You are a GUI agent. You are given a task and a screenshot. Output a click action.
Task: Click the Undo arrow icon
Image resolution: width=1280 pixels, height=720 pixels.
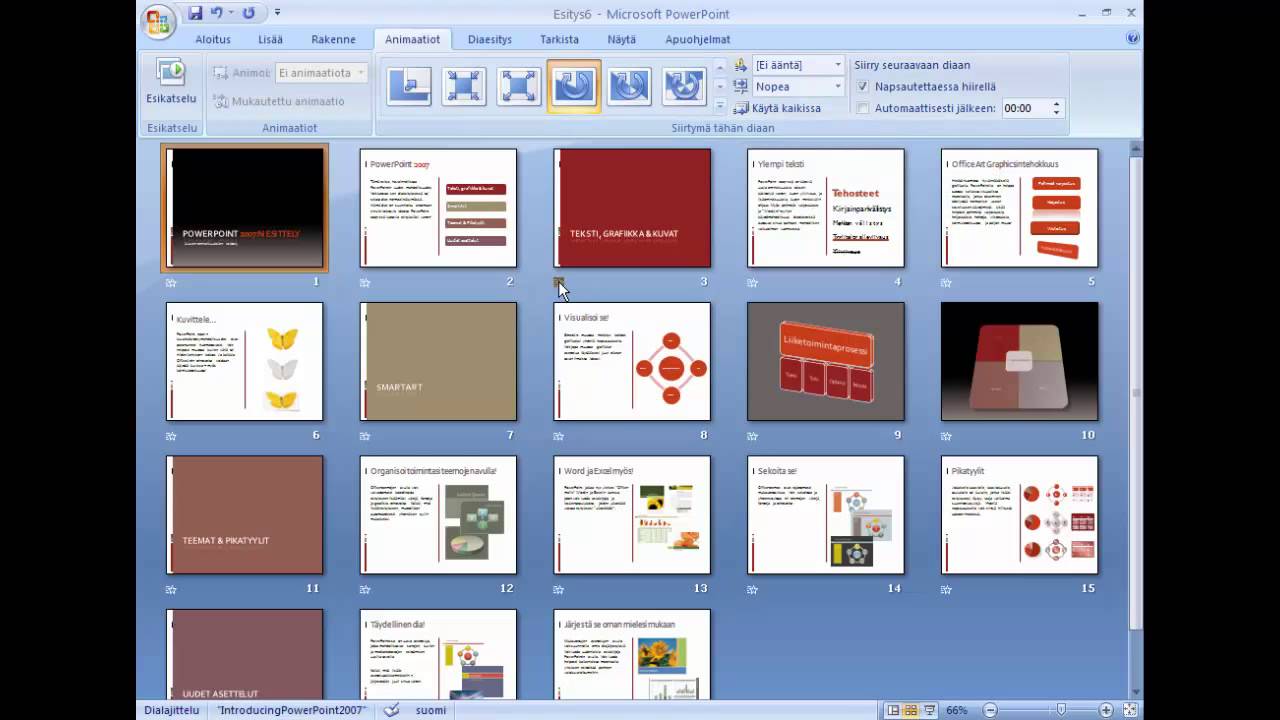[217, 13]
